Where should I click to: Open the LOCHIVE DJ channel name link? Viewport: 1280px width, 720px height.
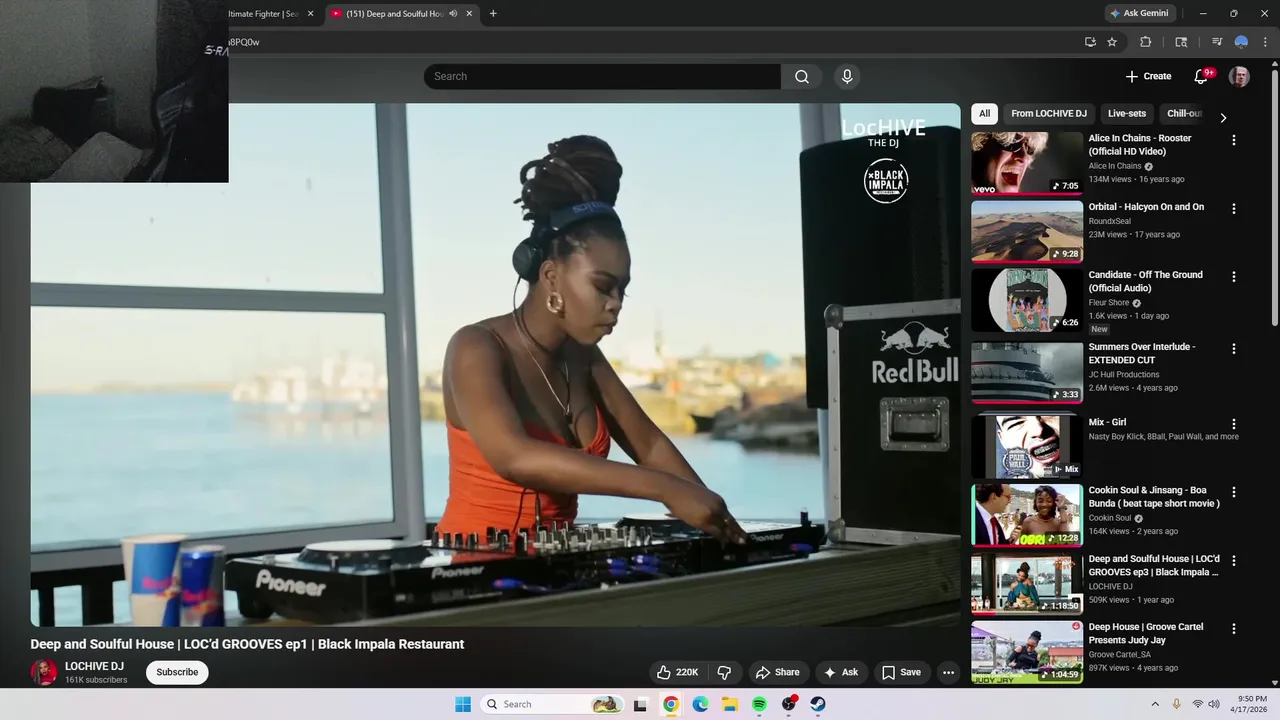(x=94, y=666)
